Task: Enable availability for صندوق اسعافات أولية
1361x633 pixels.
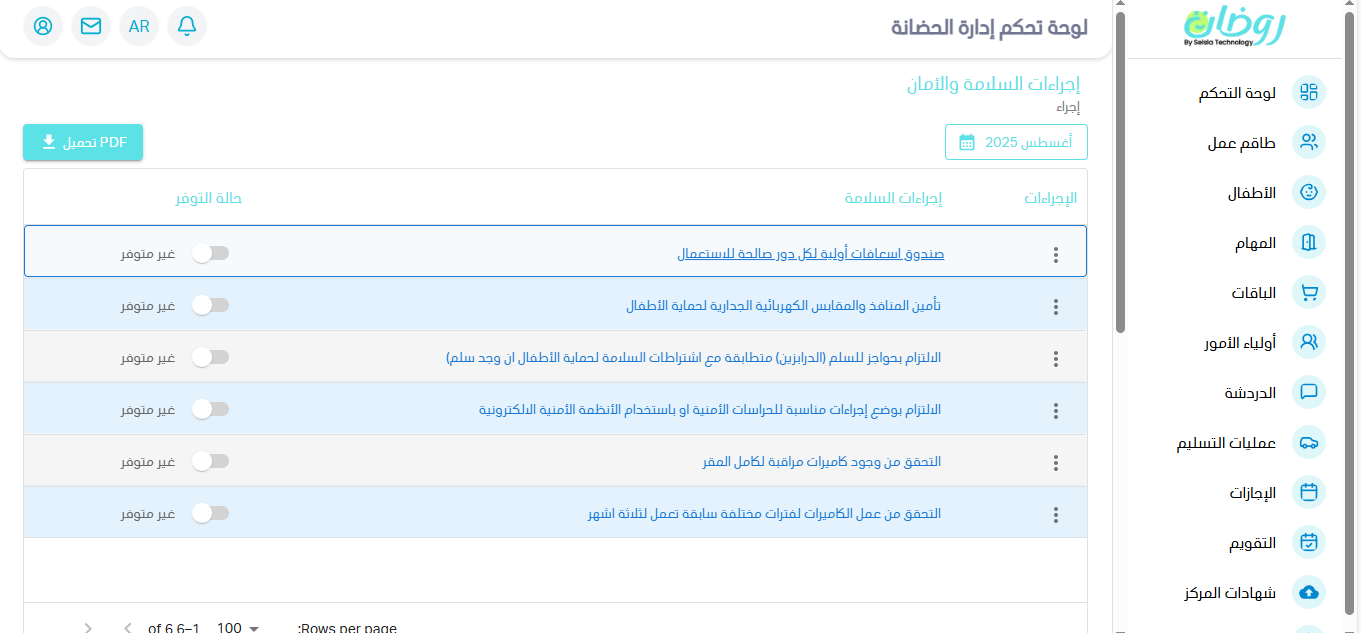Action: pos(211,253)
